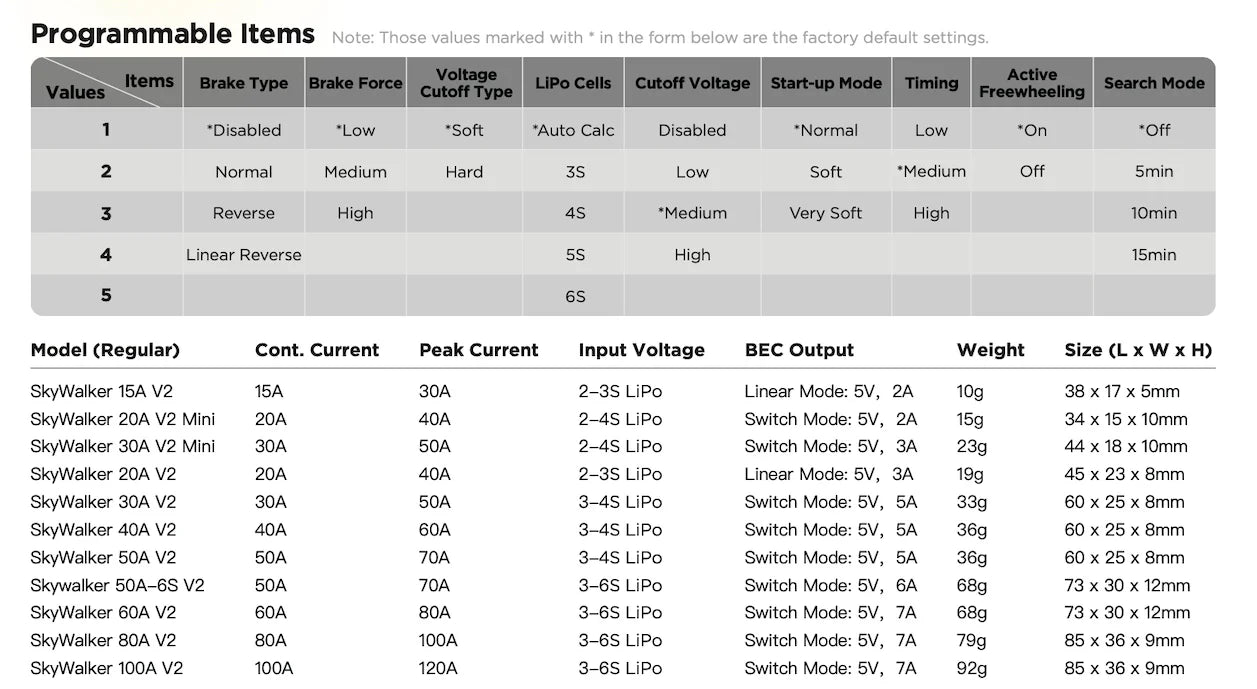
Task: Click the *Auto Calc LiPo Cells value
Action: (574, 130)
